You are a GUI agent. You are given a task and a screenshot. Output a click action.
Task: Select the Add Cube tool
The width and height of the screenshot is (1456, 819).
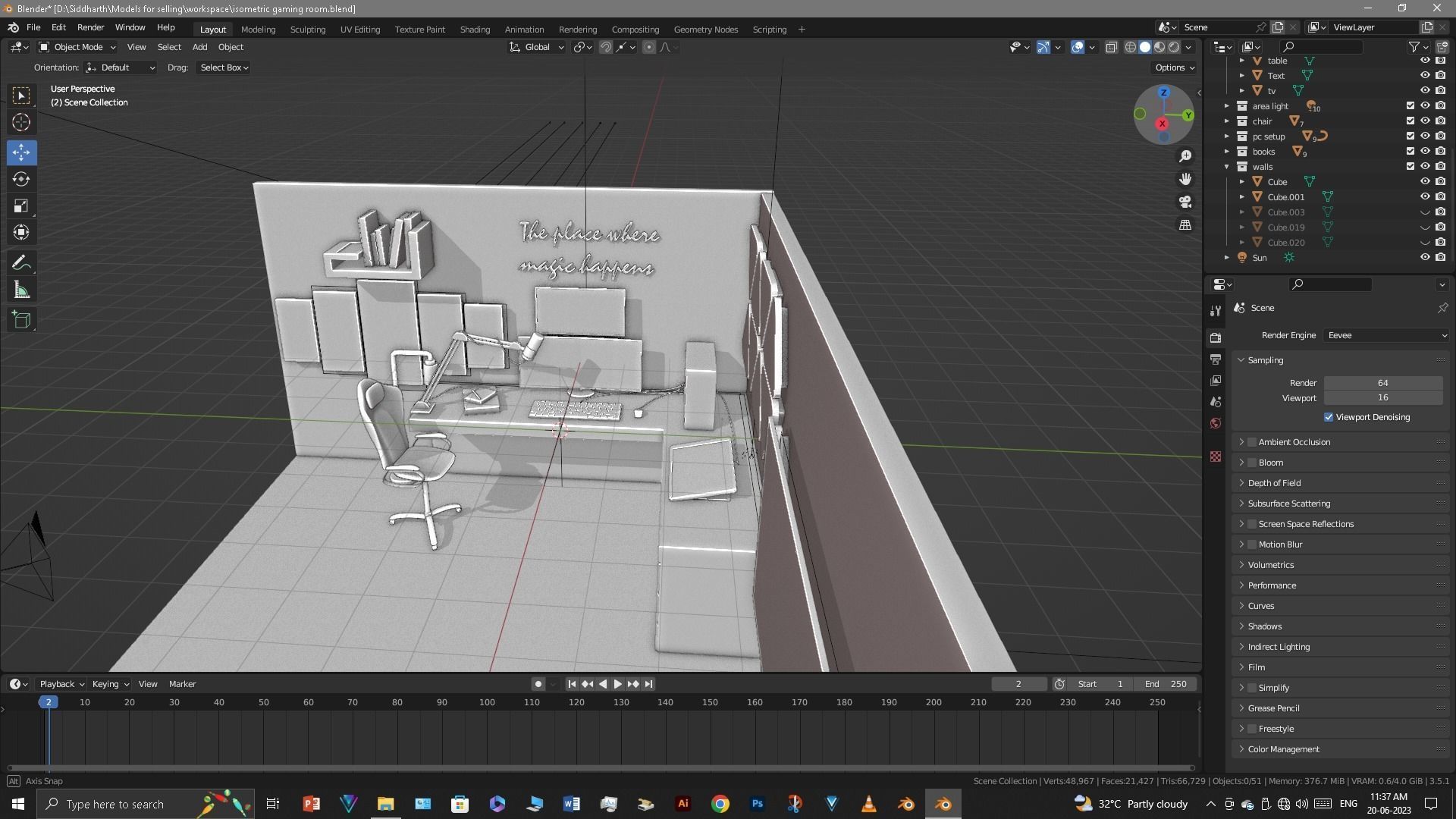21,320
